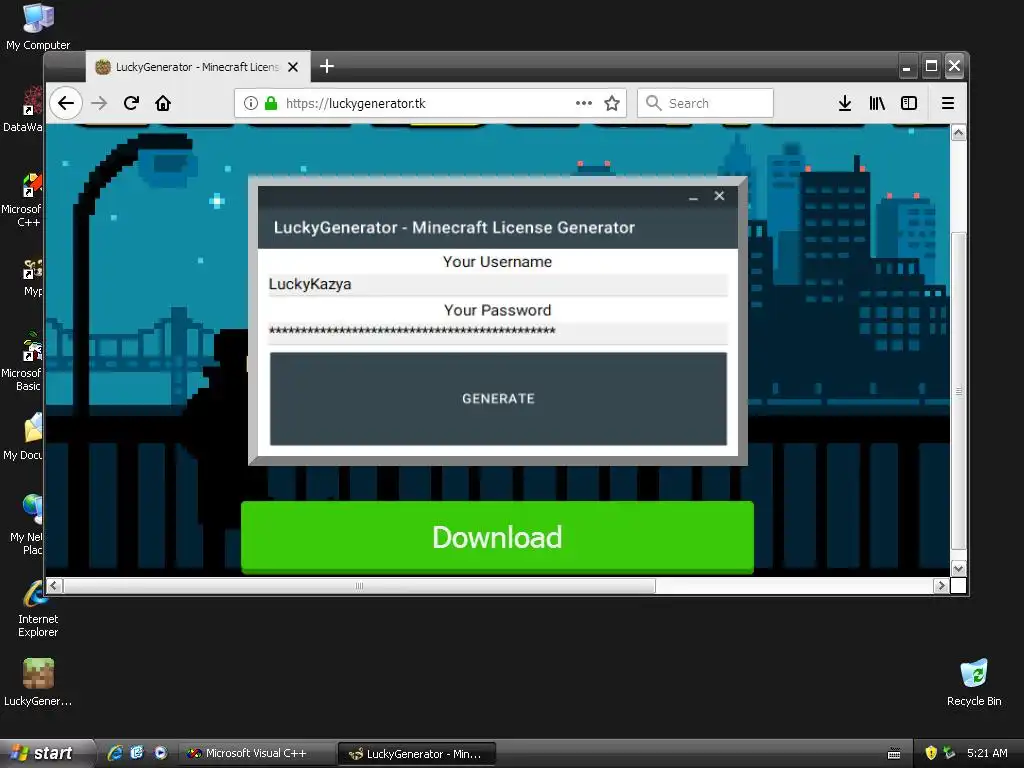
Task: Click the keyboard tray icon
Action: [x=894, y=754]
